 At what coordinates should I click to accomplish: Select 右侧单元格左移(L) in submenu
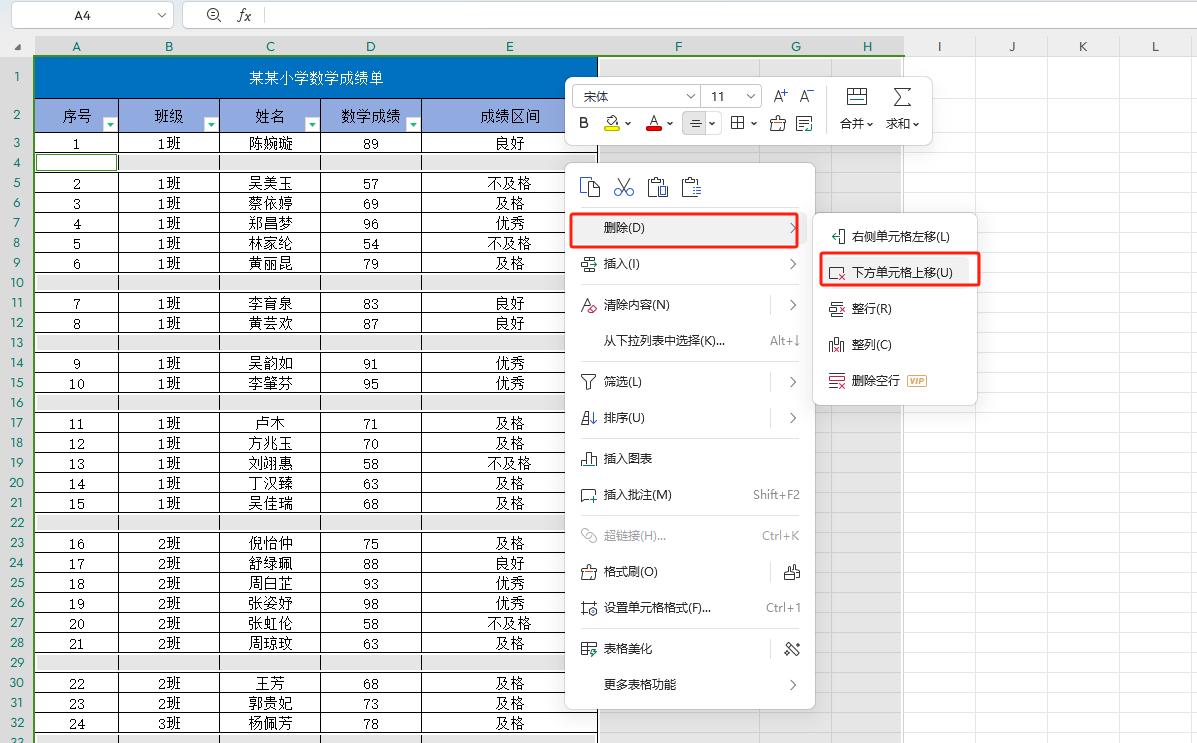pos(895,237)
